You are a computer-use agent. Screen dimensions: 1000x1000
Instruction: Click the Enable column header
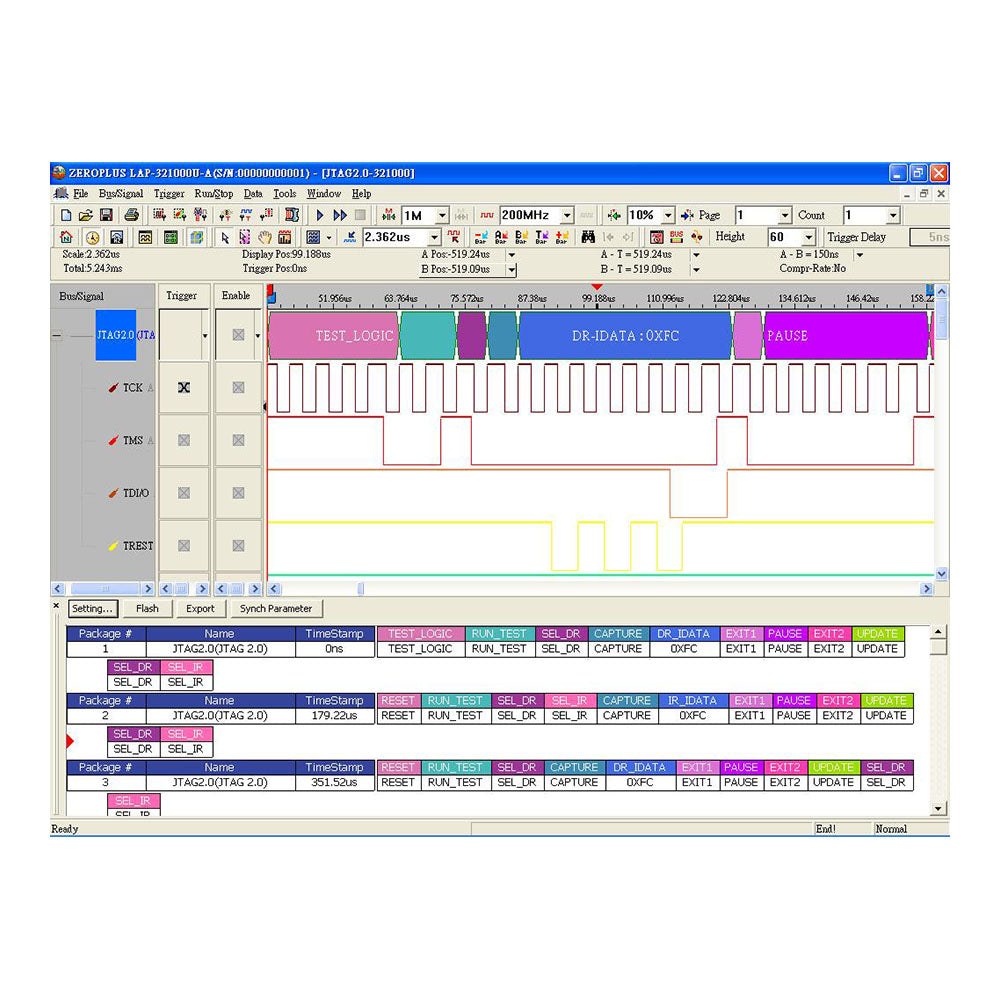click(236, 296)
